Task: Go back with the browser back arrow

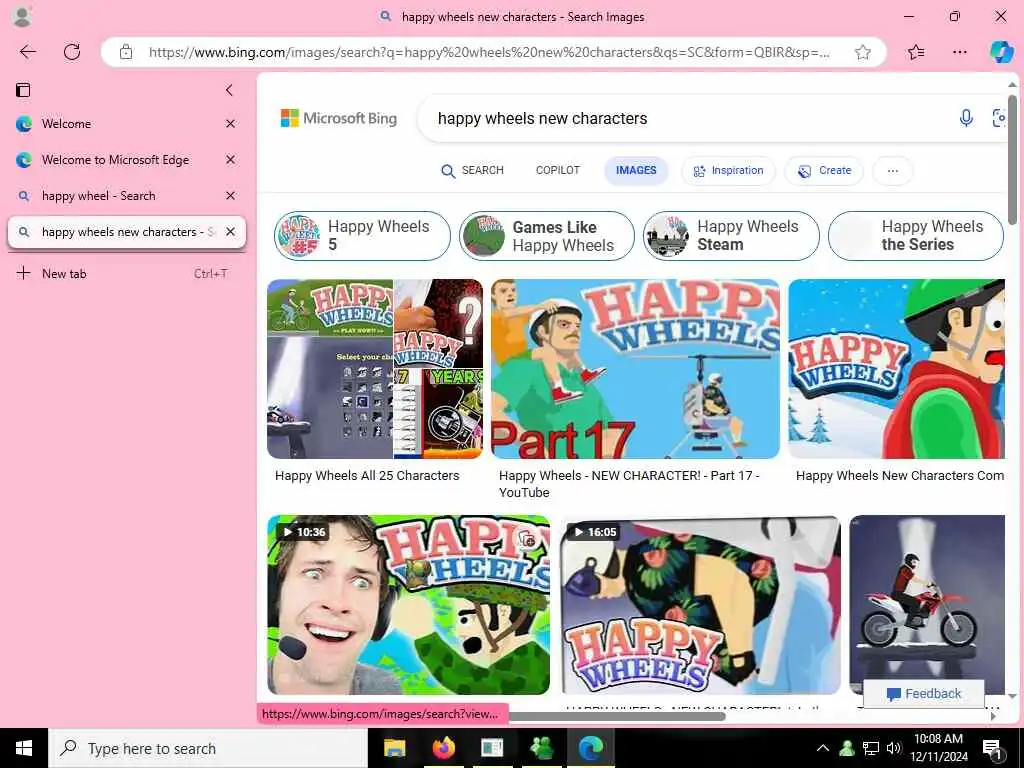Action: click(x=27, y=52)
